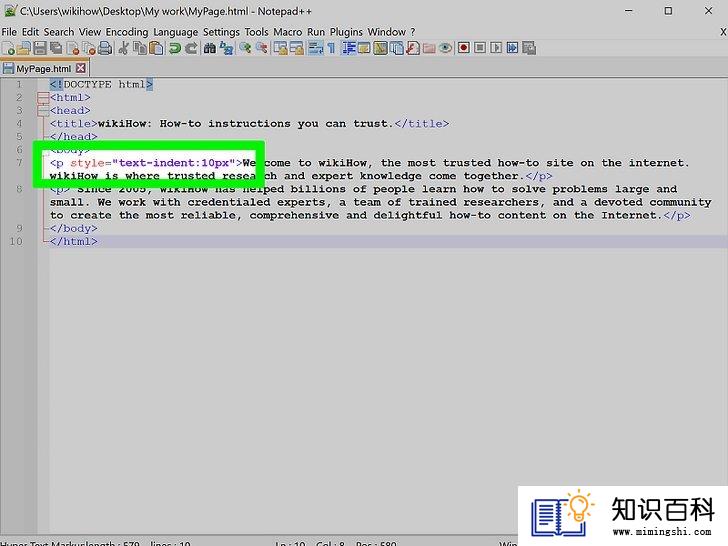This screenshot has height=546, width=728.
Task: Save the file with the floppy disk icon
Action: coord(40,48)
